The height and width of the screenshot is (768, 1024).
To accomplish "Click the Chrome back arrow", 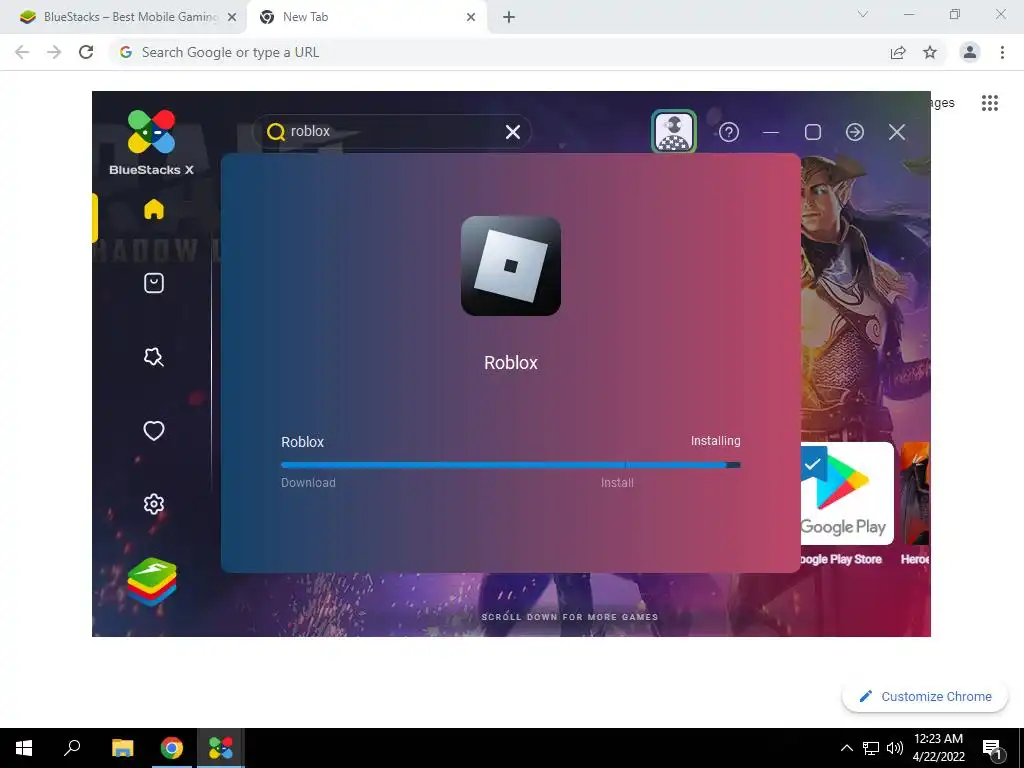I will click(22, 52).
